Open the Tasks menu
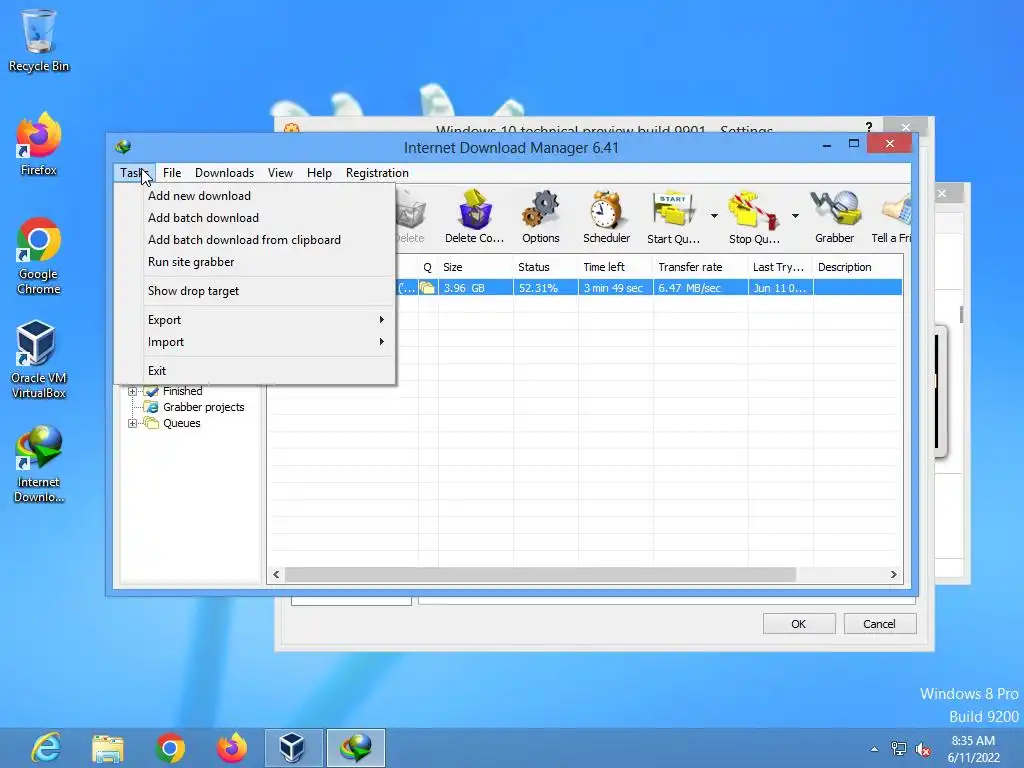The height and width of the screenshot is (768, 1024). 134,173
